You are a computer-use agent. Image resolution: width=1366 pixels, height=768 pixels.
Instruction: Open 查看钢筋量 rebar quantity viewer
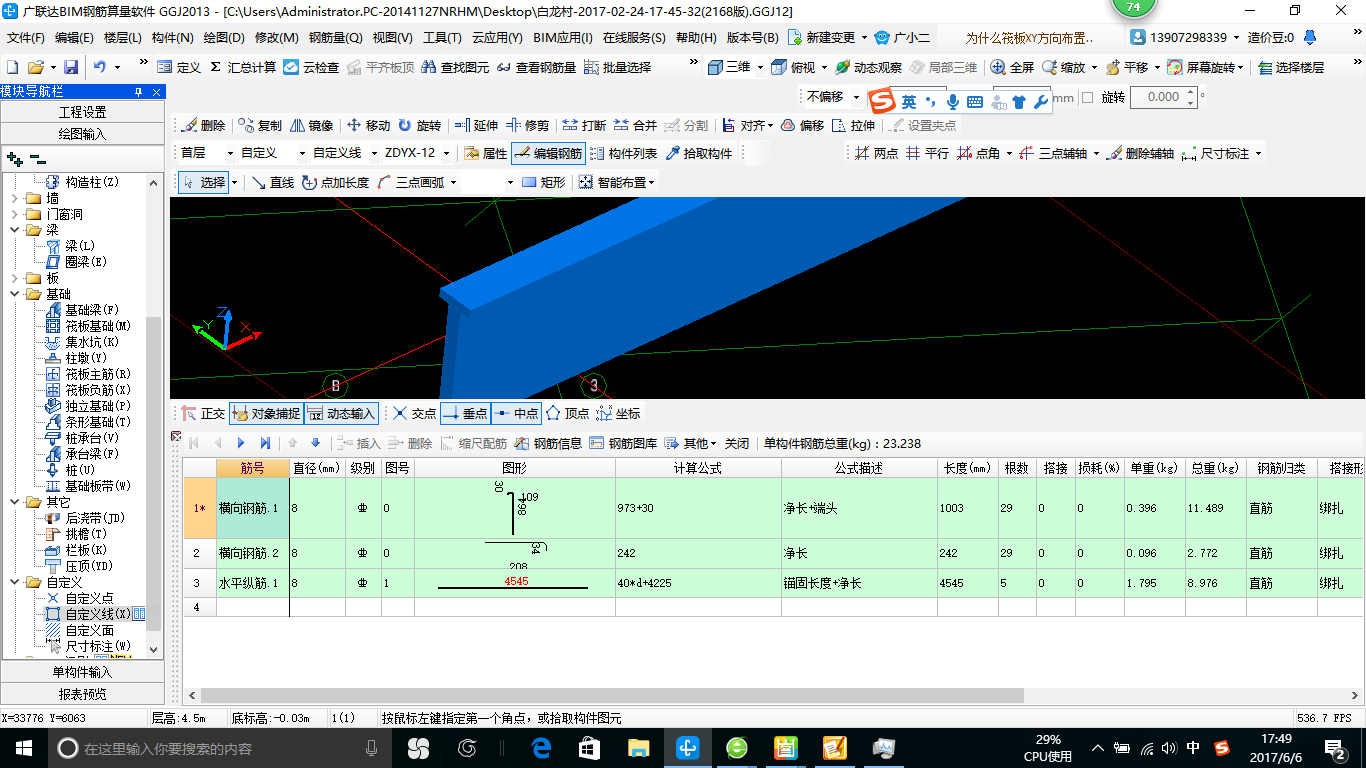tap(536, 67)
